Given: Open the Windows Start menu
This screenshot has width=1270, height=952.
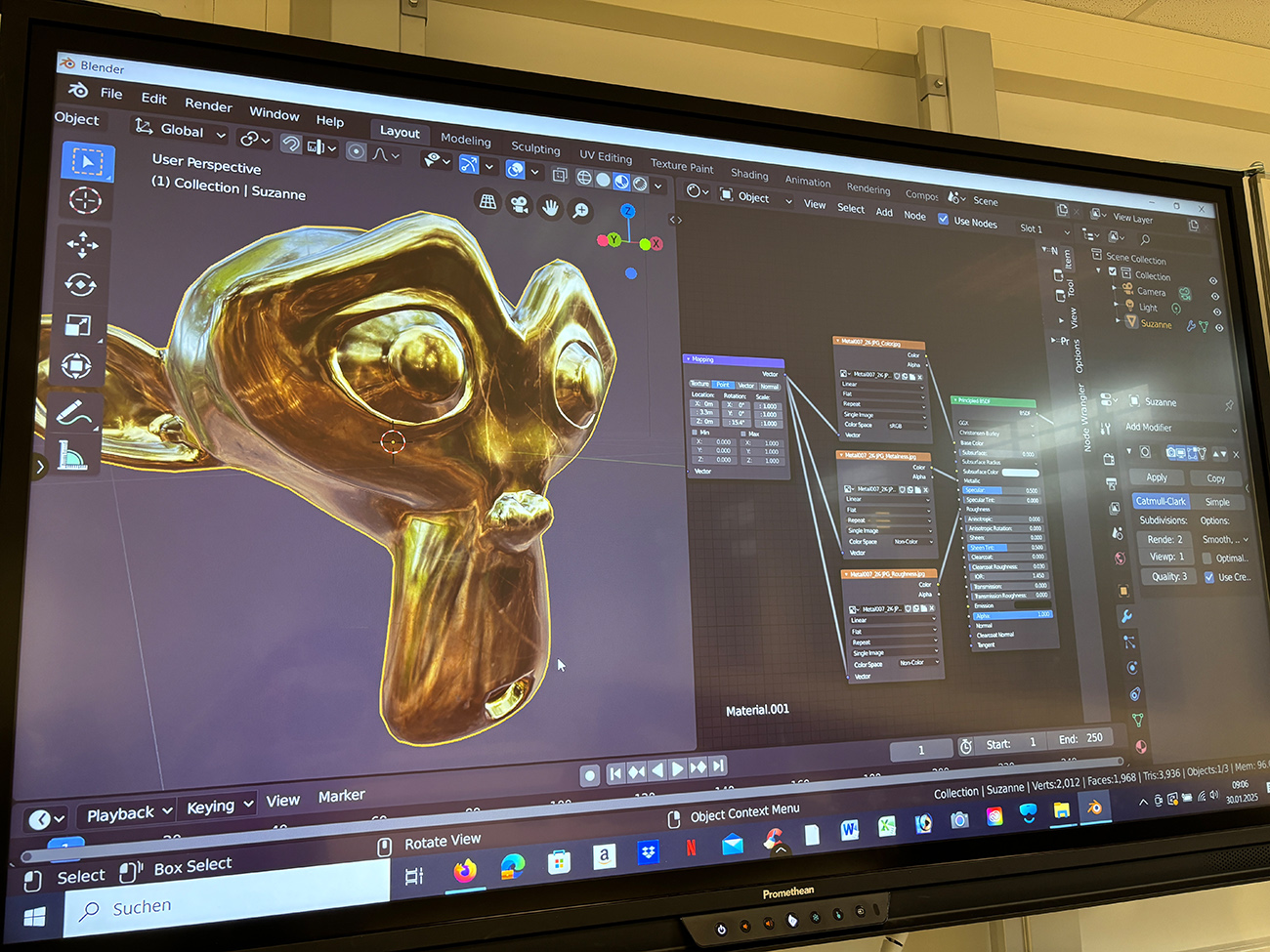Looking at the screenshot, I should coord(34,918).
